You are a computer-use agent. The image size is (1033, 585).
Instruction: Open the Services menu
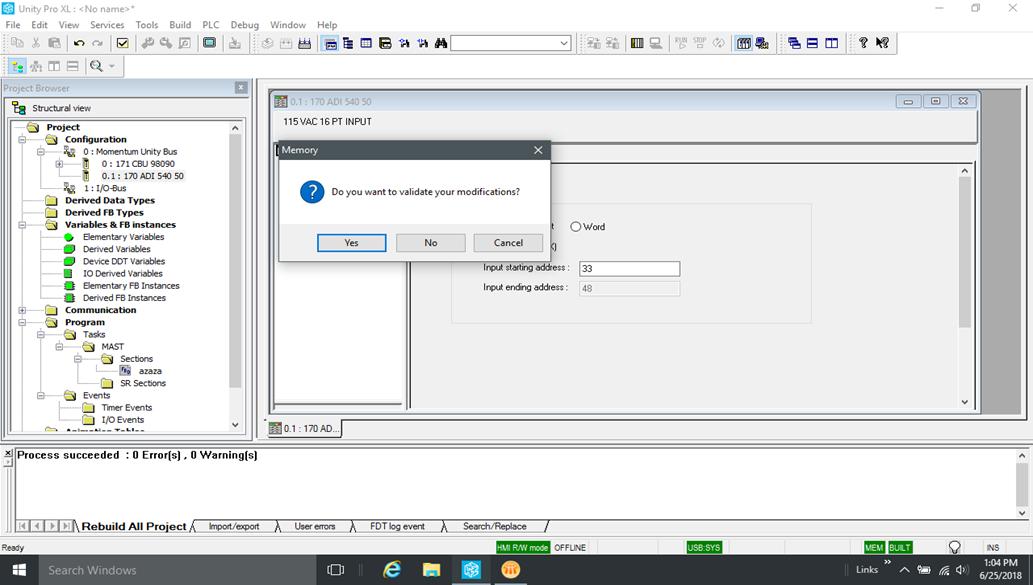click(107, 24)
